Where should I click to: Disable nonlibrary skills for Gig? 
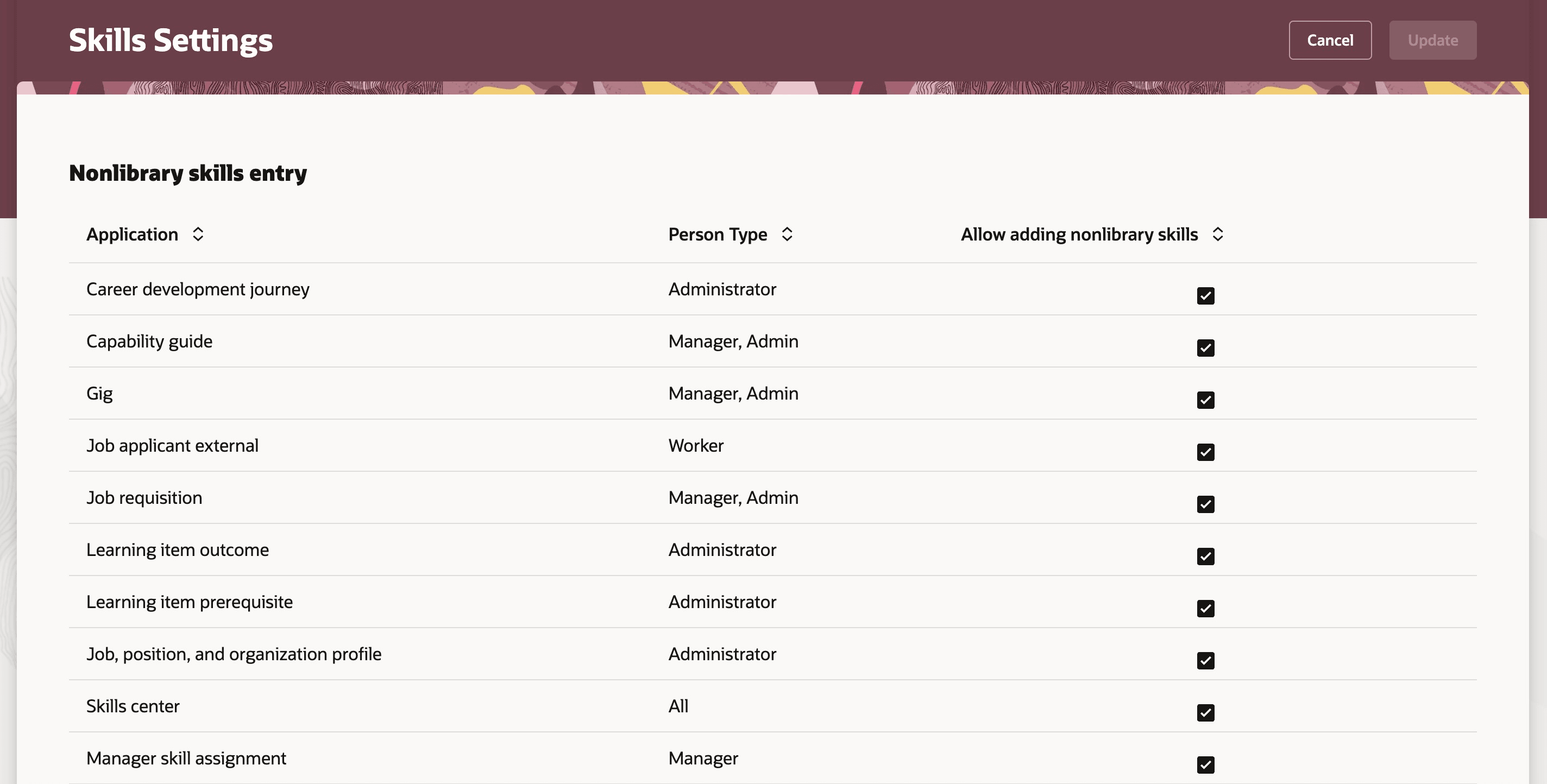1207,400
